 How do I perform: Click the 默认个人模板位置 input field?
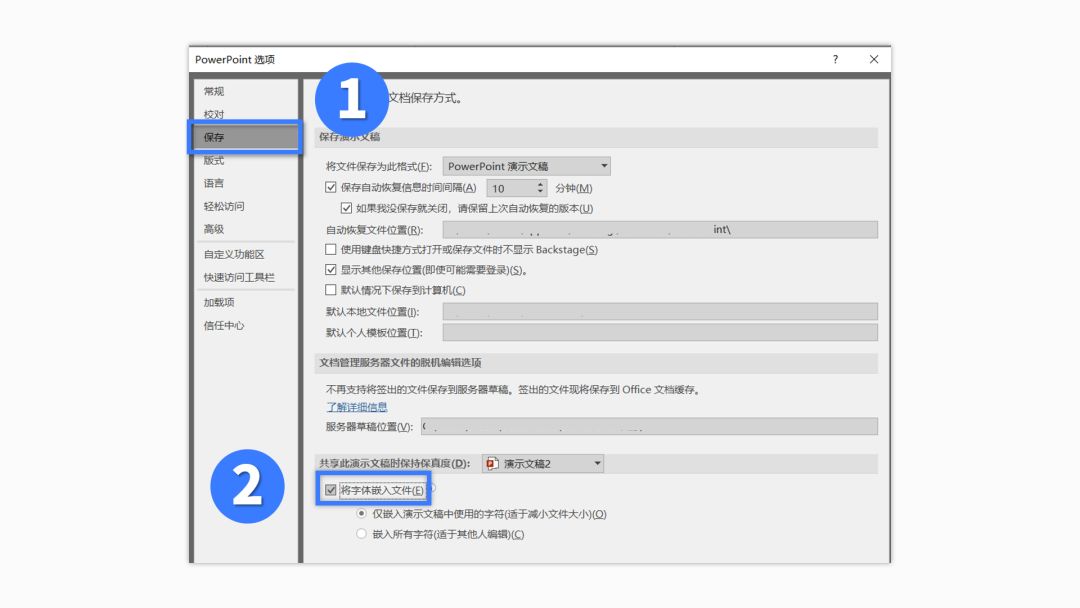[660, 333]
